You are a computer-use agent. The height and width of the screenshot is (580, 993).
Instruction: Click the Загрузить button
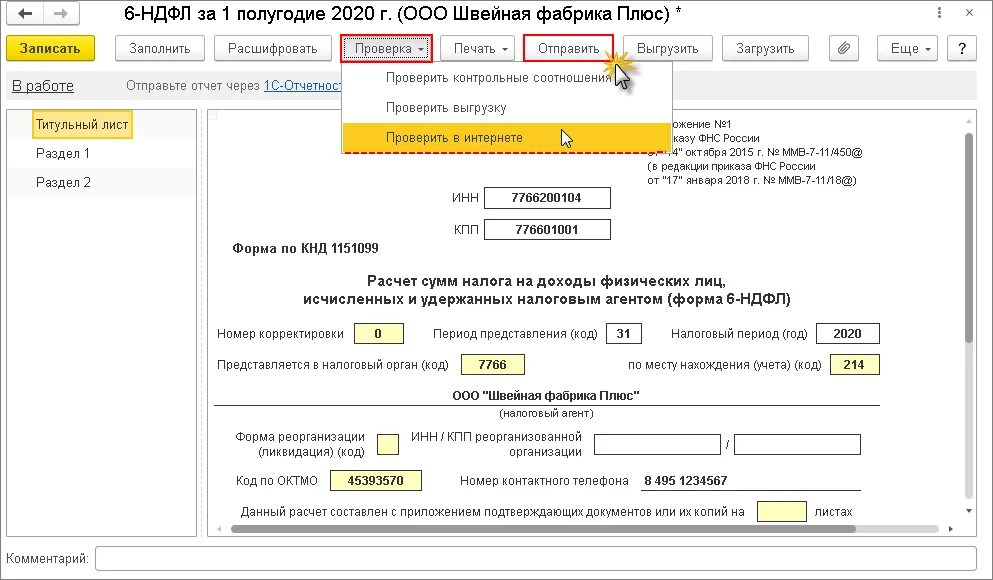tap(765, 48)
